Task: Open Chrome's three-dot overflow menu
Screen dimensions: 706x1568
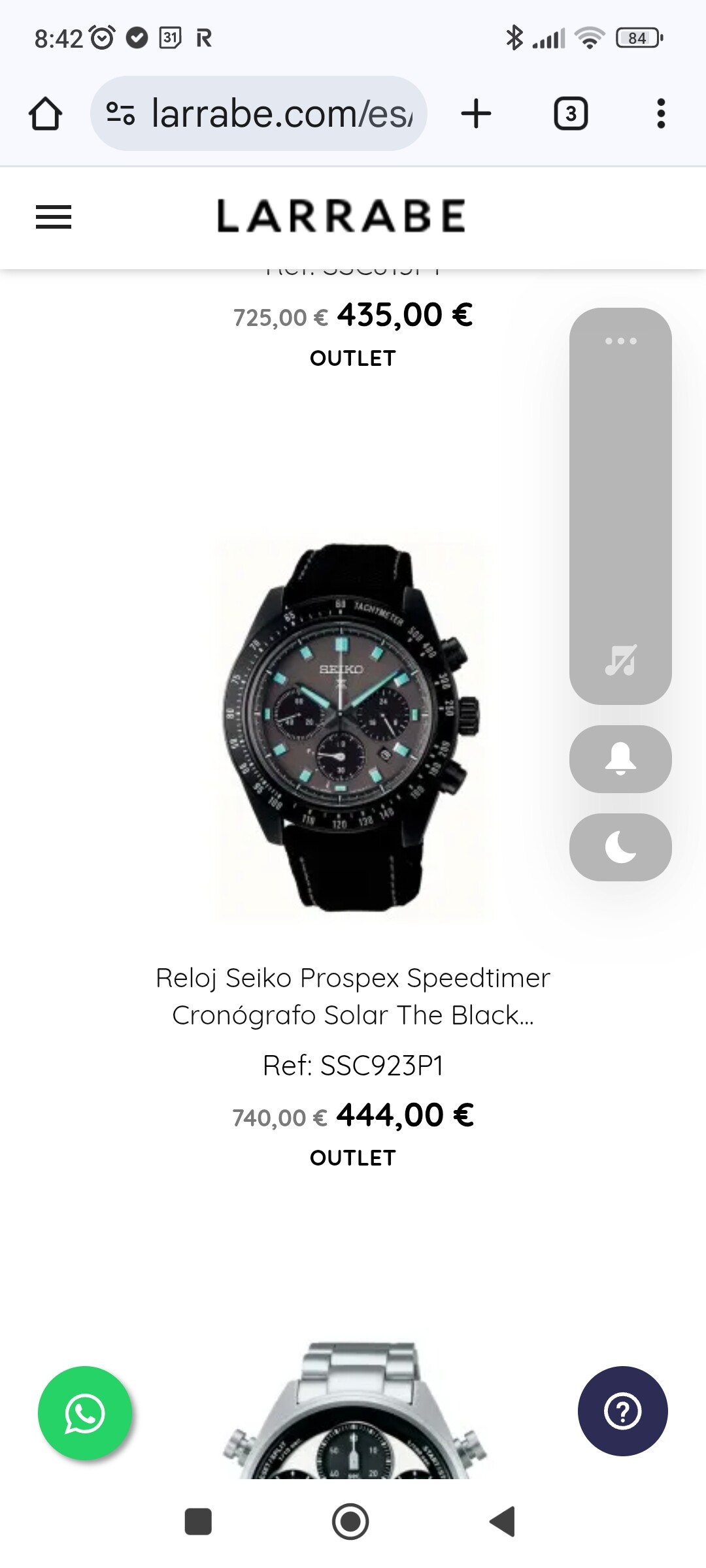Action: tap(661, 114)
